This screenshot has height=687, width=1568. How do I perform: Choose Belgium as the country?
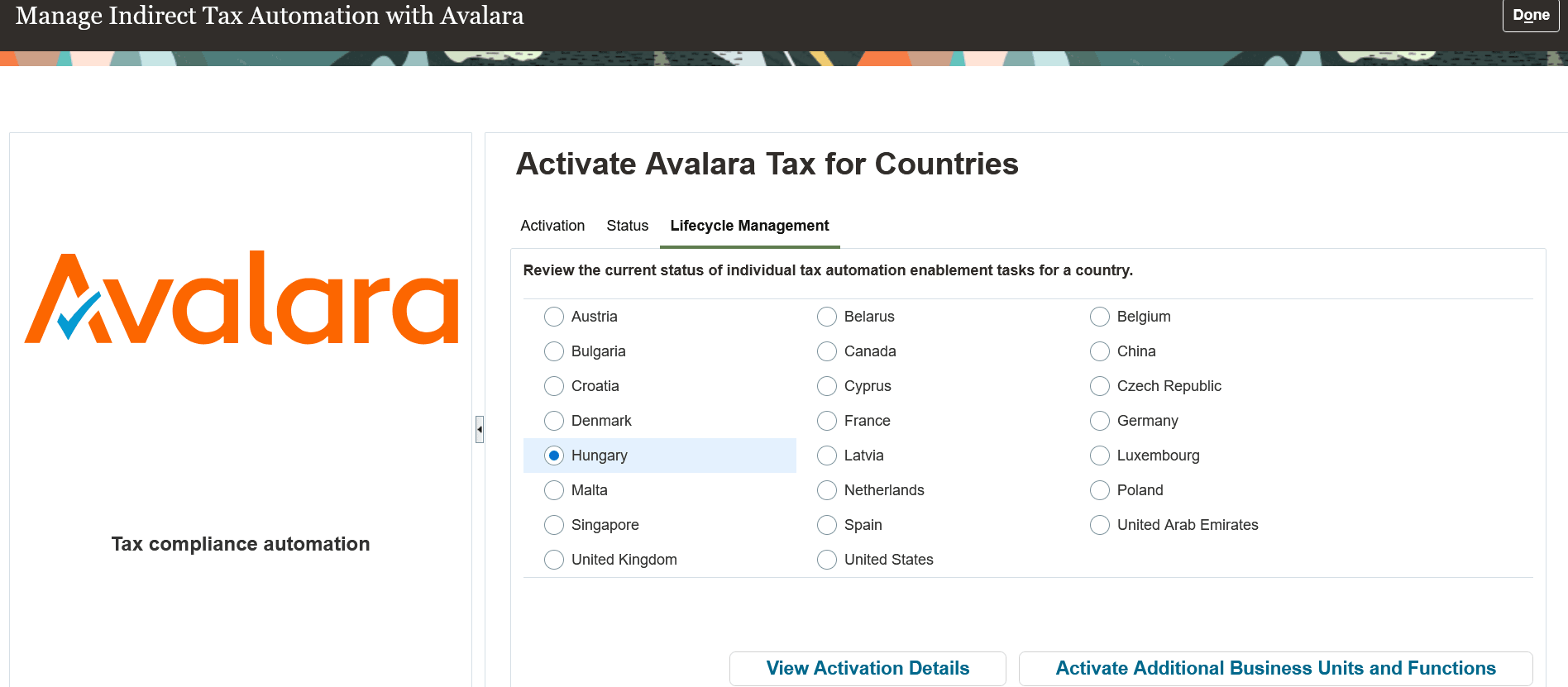click(1100, 317)
